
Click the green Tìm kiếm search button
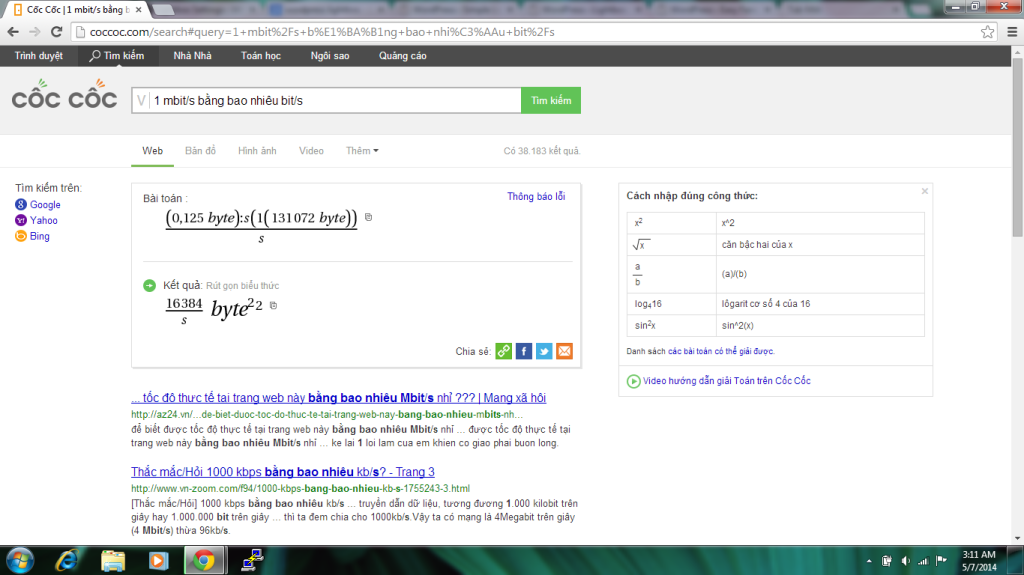tap(551, 101)
